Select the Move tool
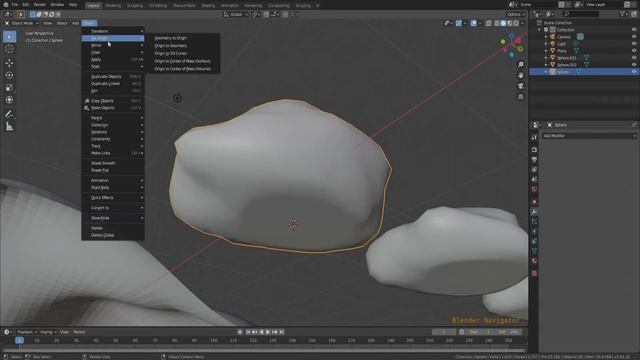Viewport: 640px width, 360px height. (x=9, y=63)
